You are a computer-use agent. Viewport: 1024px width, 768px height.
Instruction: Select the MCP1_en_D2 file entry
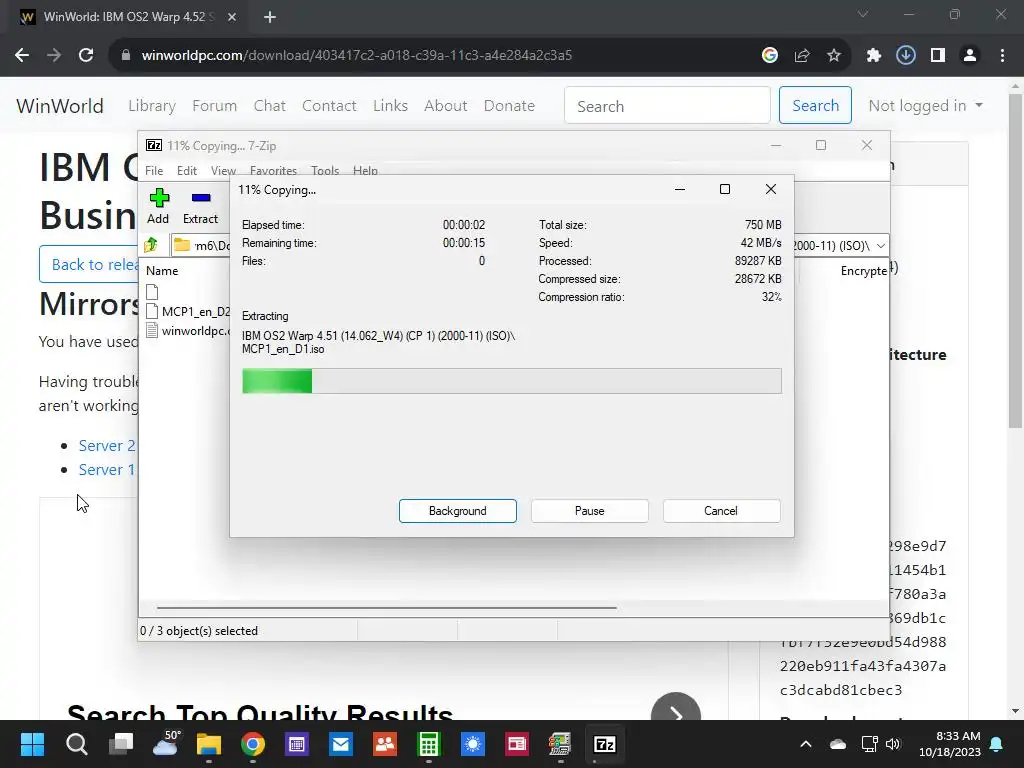point(188,312)
